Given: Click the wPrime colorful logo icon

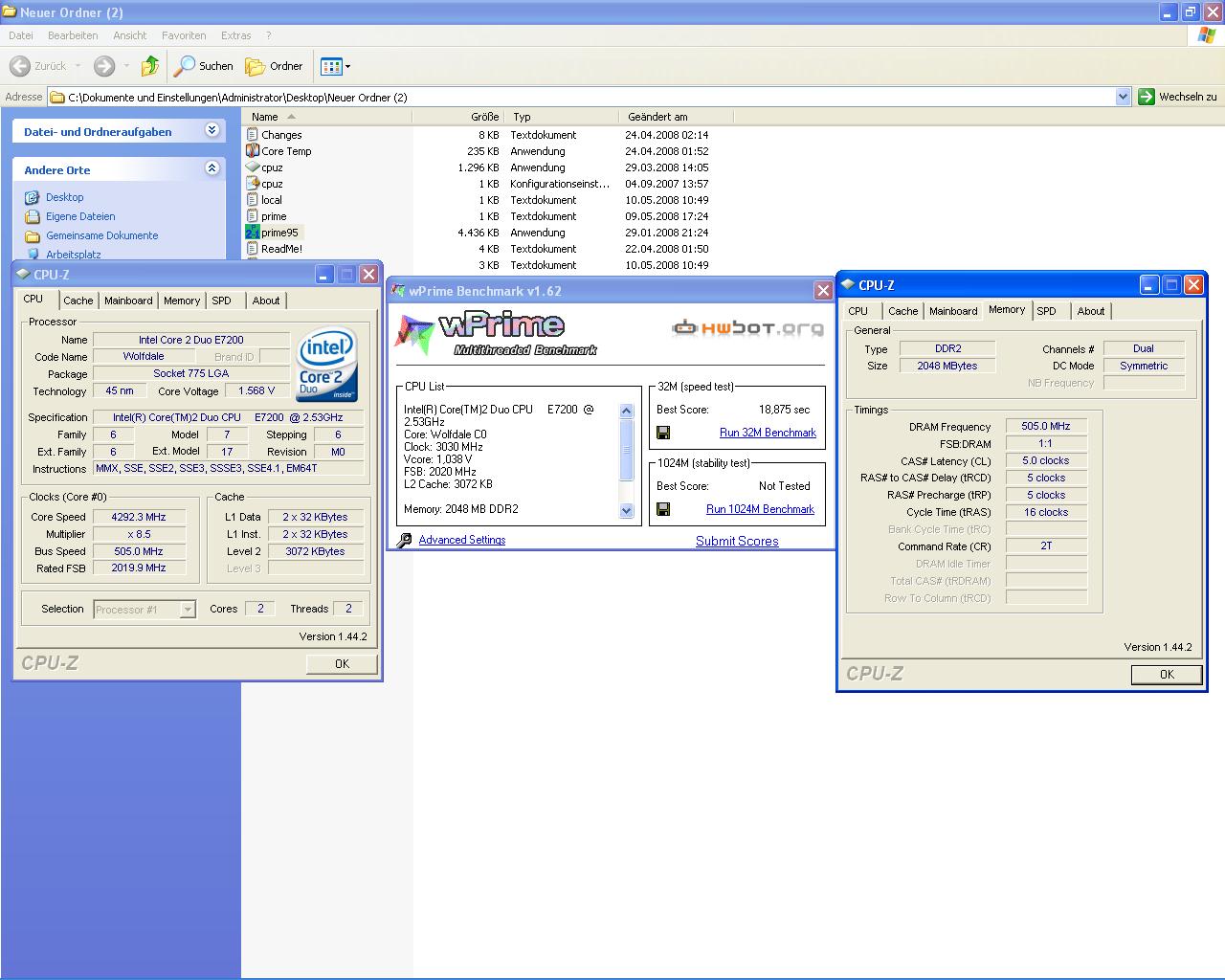Looking at the screenshot, I should coord(414,334).
